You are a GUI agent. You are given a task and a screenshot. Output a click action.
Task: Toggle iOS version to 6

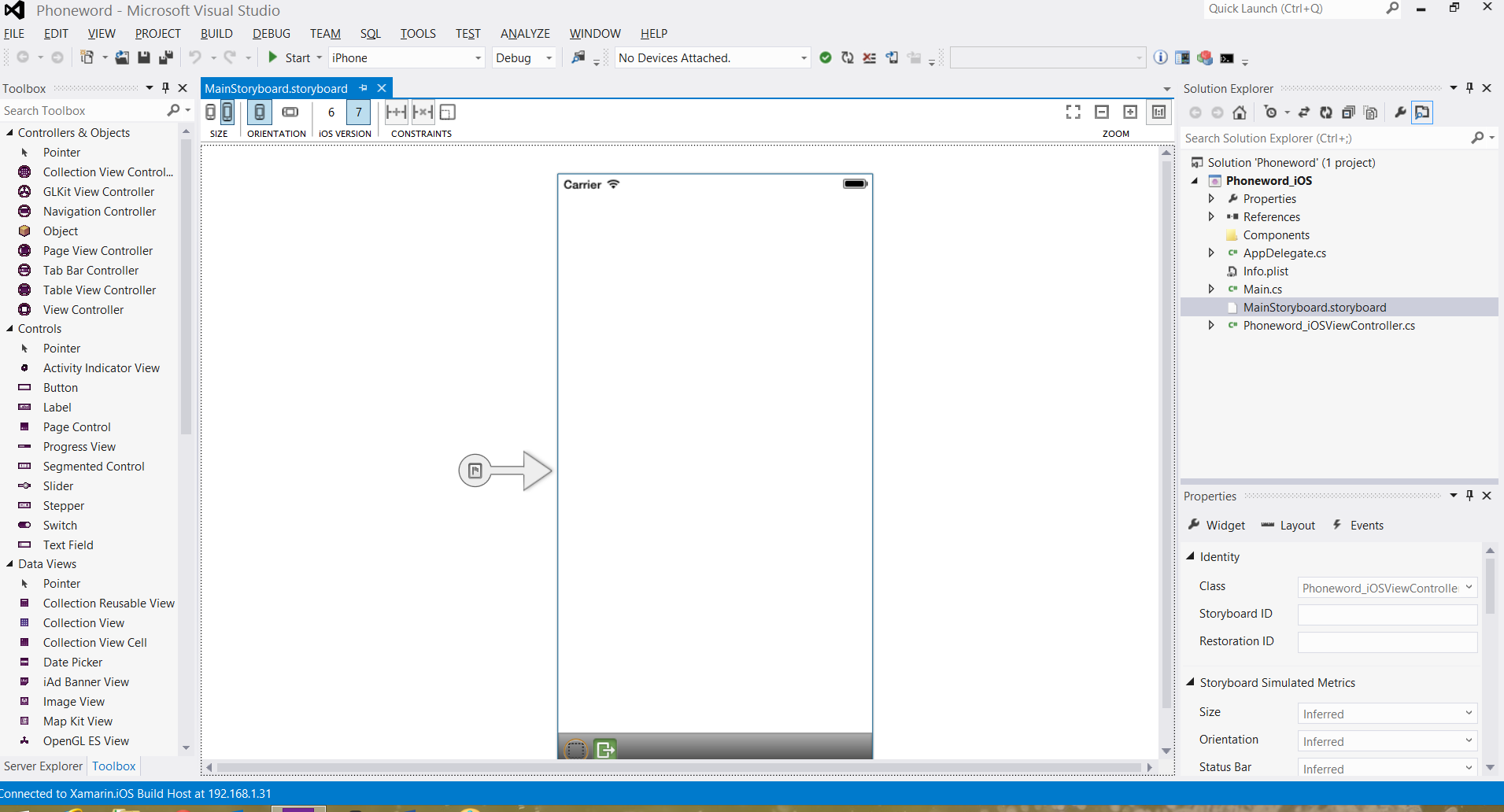tap(331, 113)
